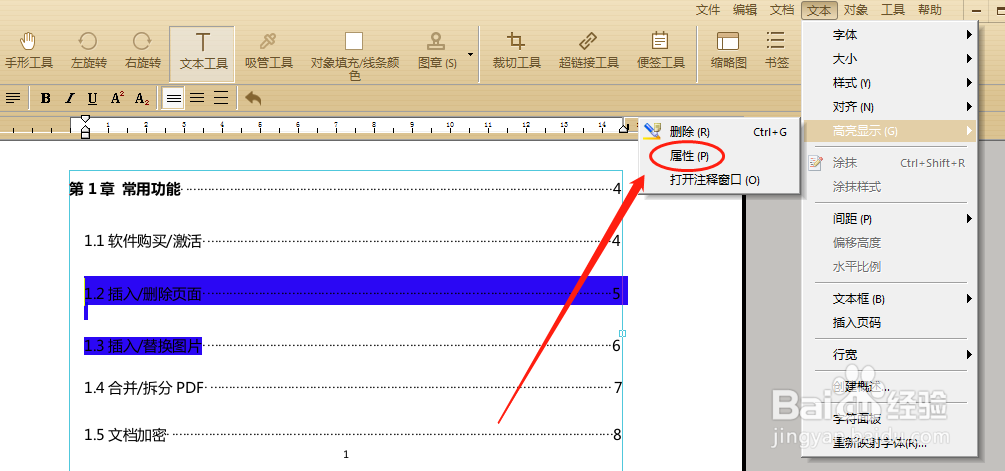
Task: Show Thumbnails panel (缩略图)
Action: tap(729, 51)
